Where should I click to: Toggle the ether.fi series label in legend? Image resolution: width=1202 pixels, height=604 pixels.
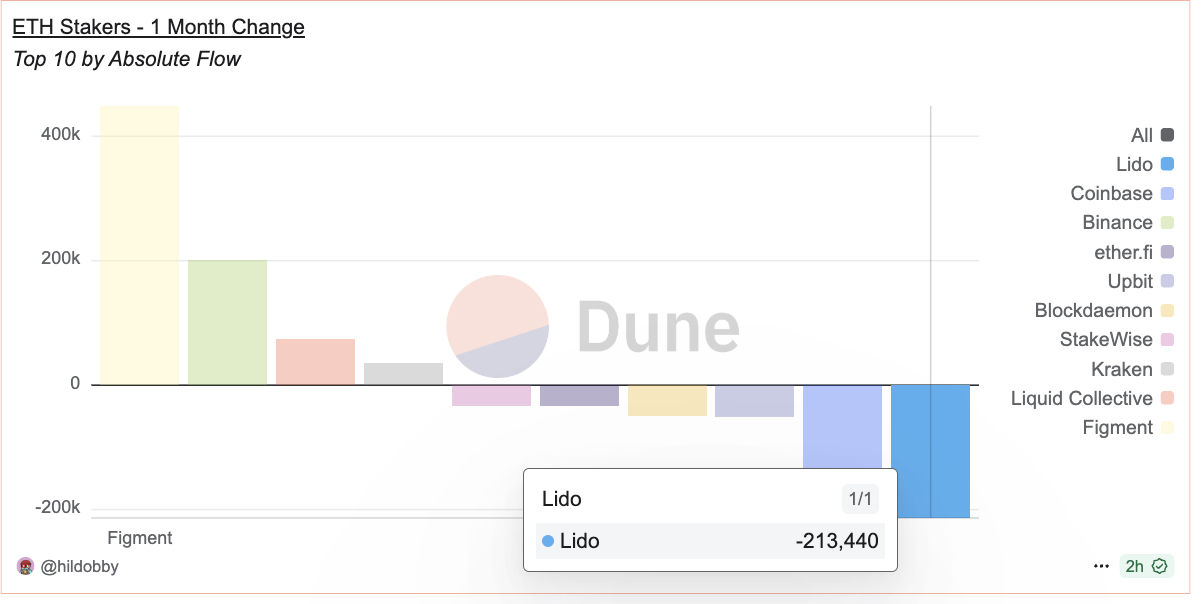point(1123,253)
